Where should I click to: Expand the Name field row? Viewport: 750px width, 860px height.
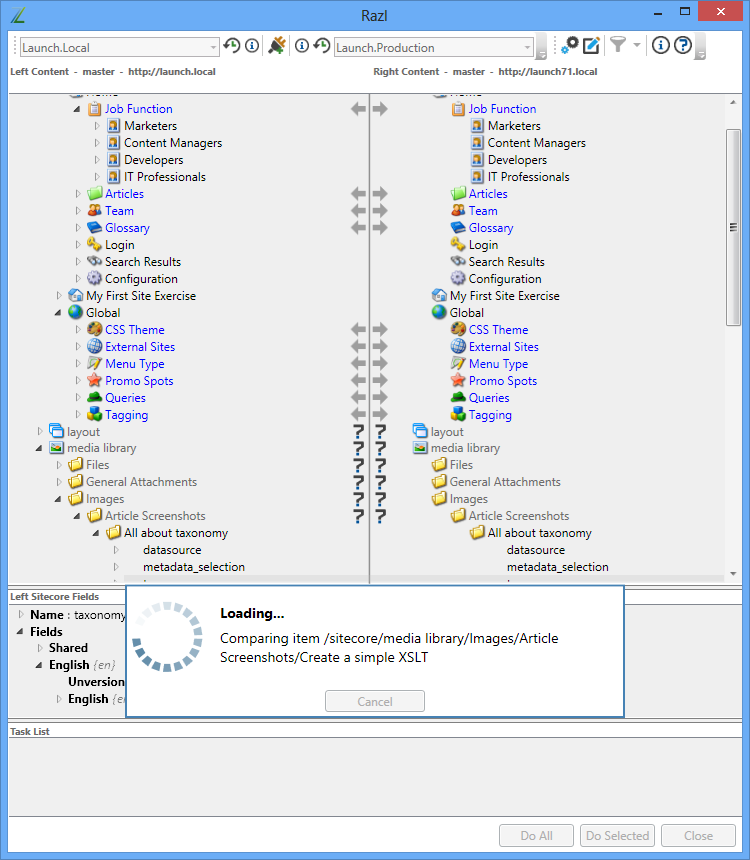click(21, 614)
